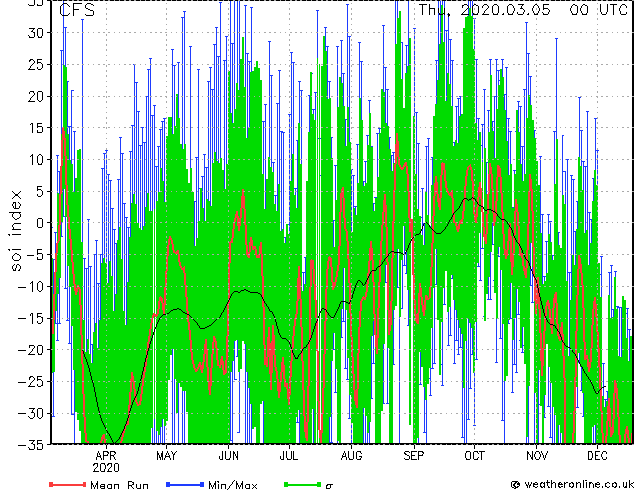Click the y-axis value 0

pos(39,223)
